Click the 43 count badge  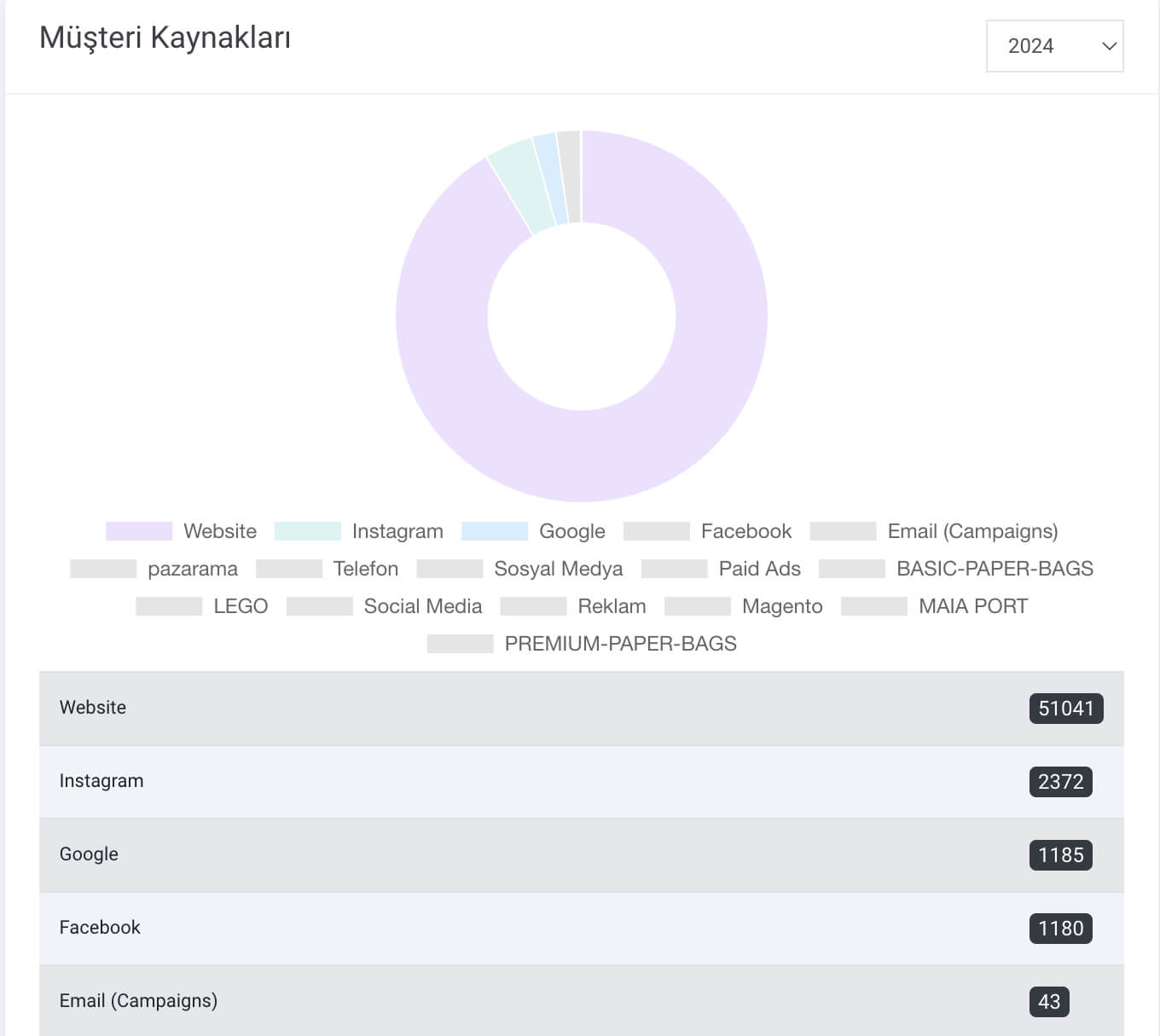1049,1002
